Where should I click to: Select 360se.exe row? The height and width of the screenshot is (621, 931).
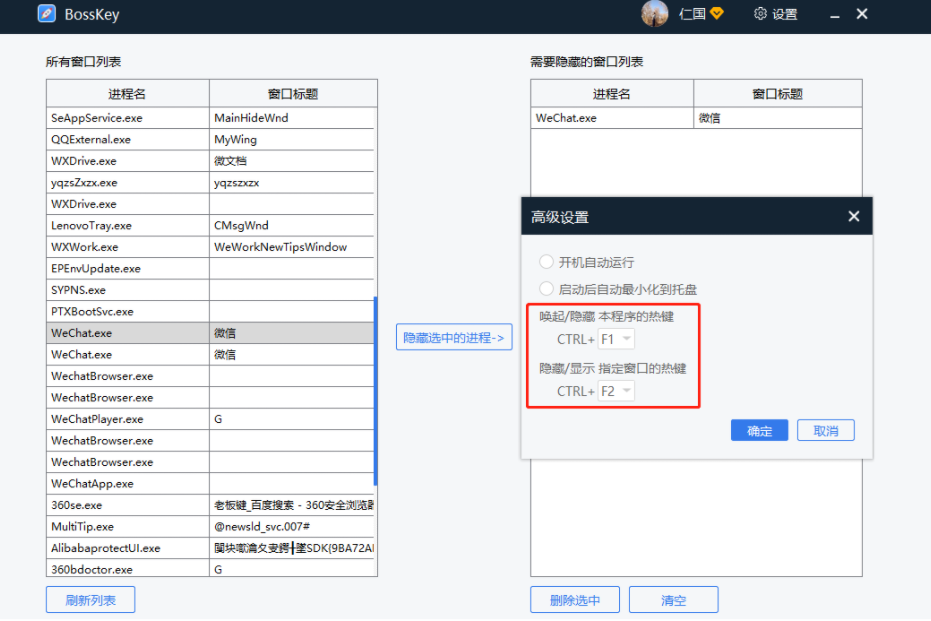(x=210, y=505)
